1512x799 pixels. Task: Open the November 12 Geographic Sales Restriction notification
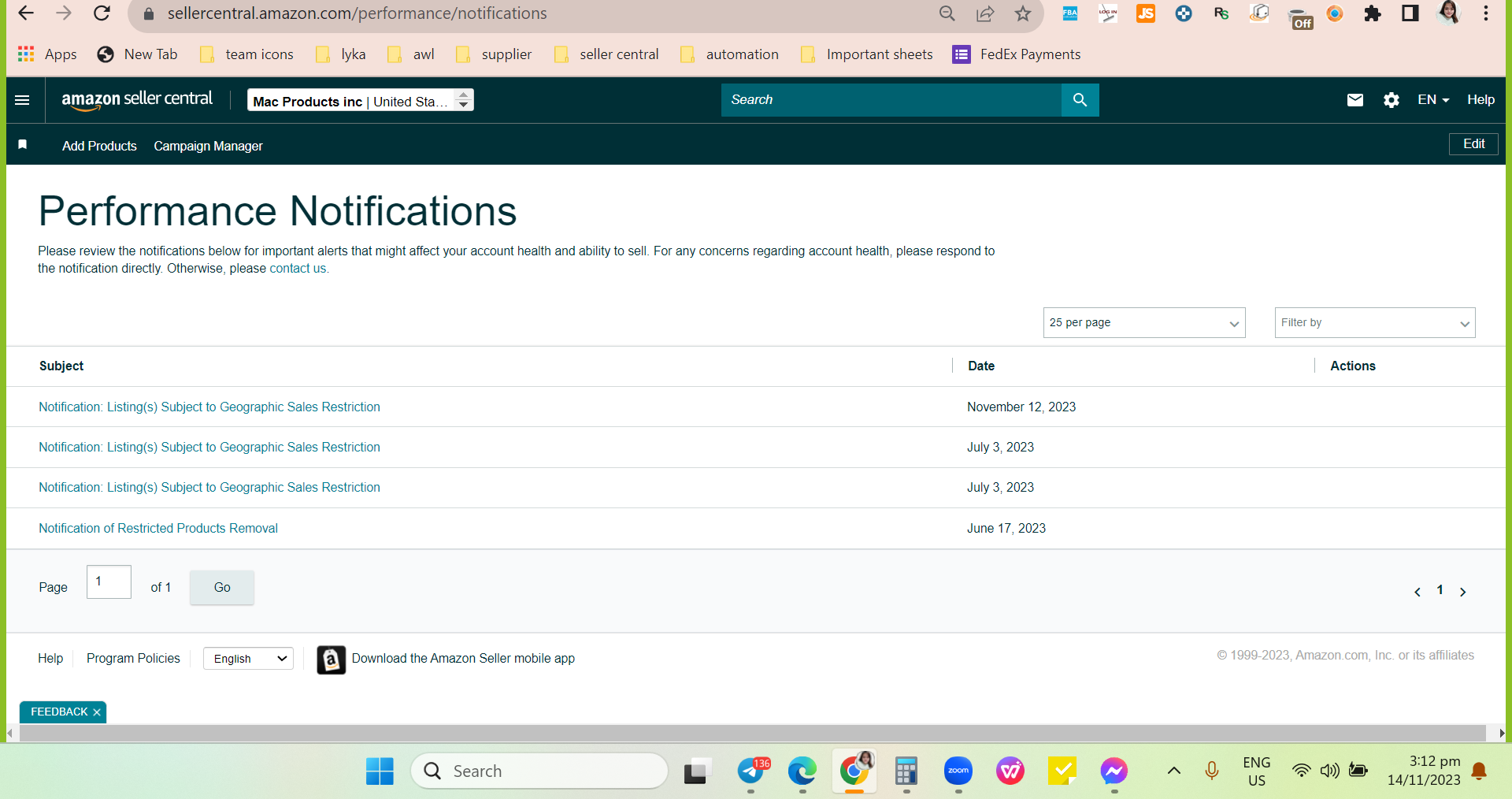pyautogui.click(x=209, y=407)
